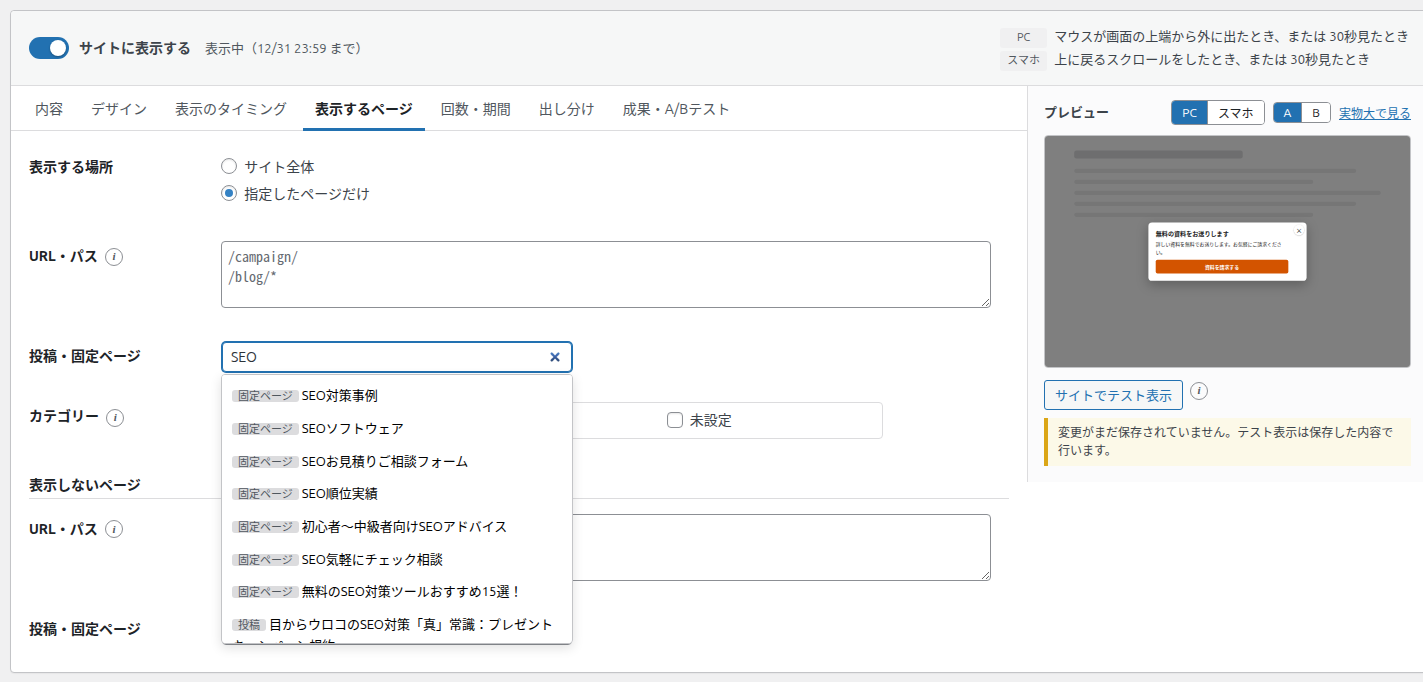
Task: Switch preview to PC mode
Action: point(1189,113)
